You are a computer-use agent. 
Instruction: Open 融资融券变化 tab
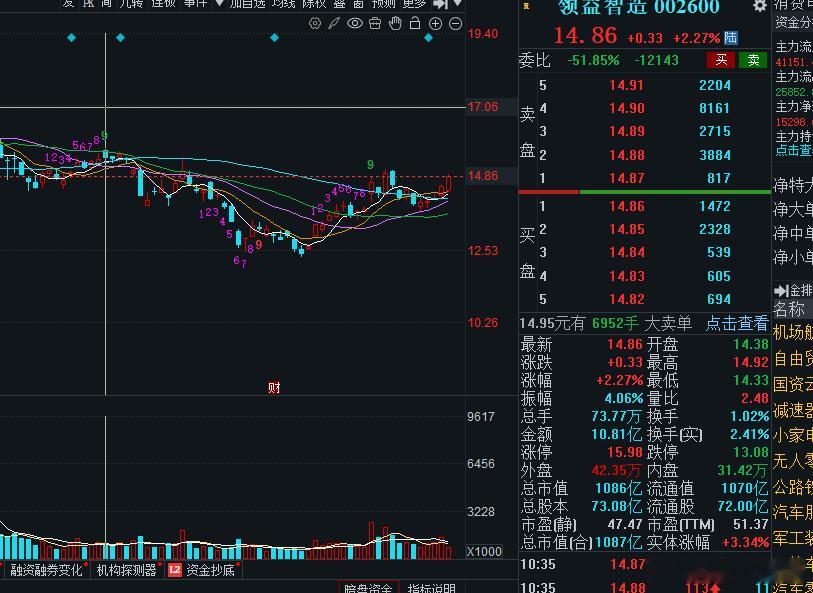click(x=46, y=570)
